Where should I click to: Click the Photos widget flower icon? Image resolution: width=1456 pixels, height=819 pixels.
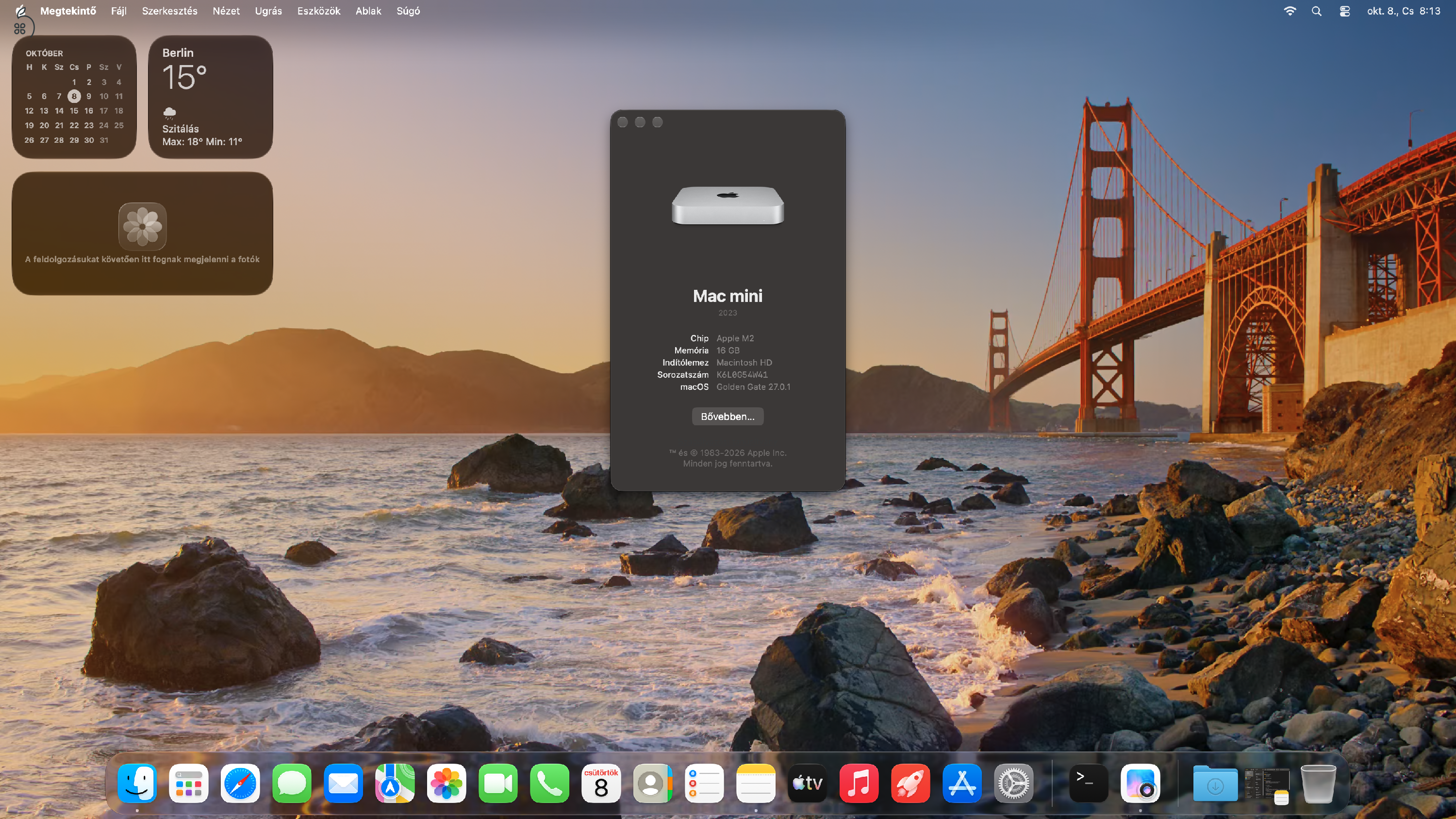(x=142, y=226)
